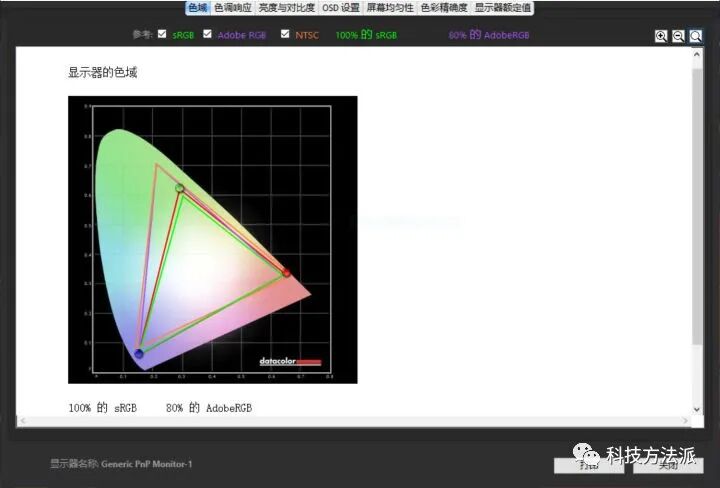Click 80% 的 AdobeRGB result below chart

click(209, 408)
